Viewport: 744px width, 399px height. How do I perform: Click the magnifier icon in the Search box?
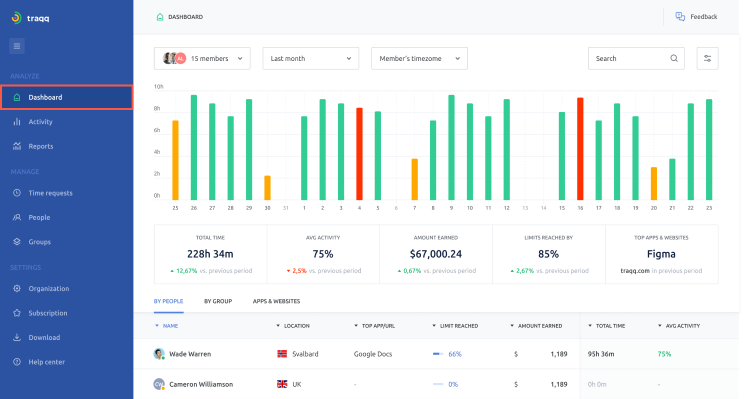coord(674,58)
